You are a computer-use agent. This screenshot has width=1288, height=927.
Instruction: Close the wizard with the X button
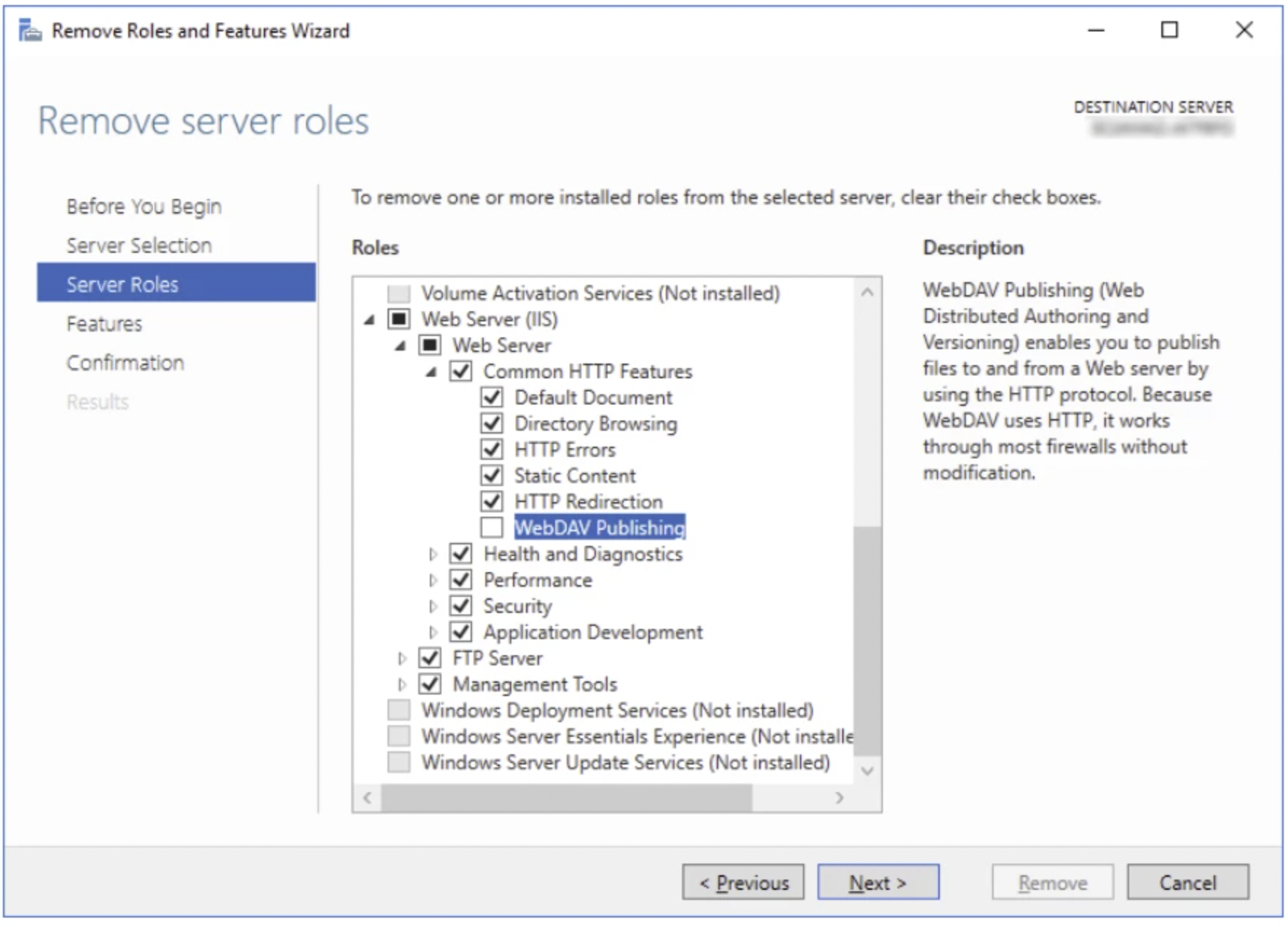pyautogui.click(x=1244, y=30)
